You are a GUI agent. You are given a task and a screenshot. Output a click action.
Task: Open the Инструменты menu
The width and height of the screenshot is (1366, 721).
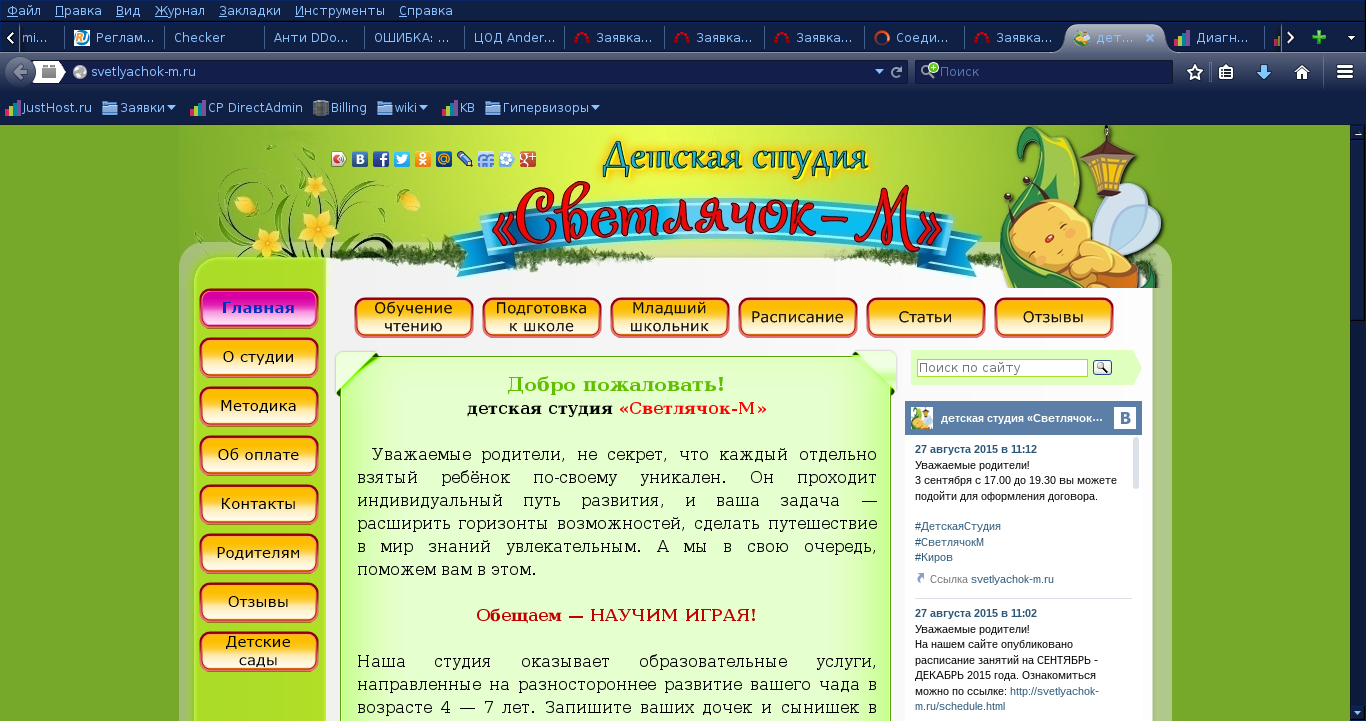click(x=340, y=10)
